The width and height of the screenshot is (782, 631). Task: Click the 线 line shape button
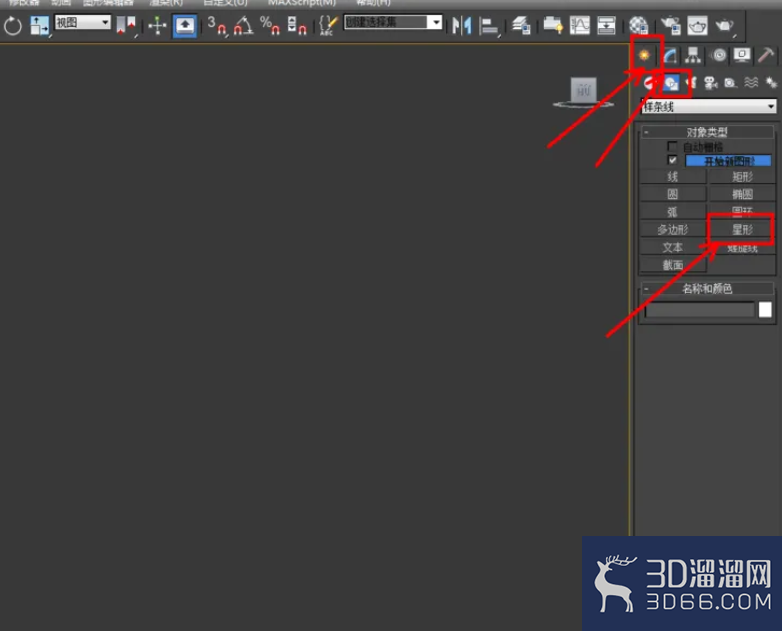673,177
